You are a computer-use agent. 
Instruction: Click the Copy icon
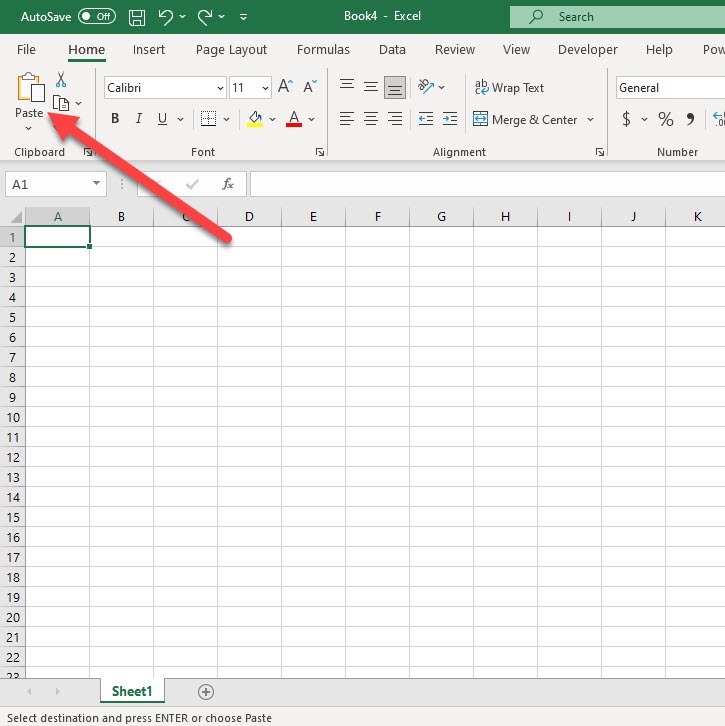pyautogui.click(x=61, y=103)
